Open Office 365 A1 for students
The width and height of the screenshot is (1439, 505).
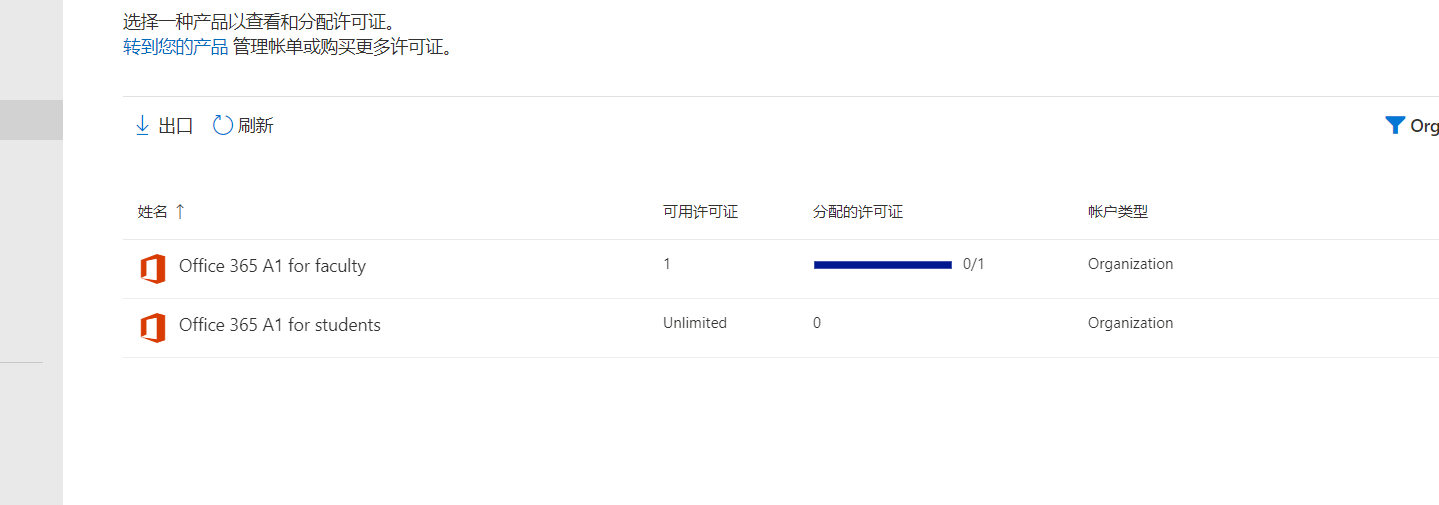(280, 325)
